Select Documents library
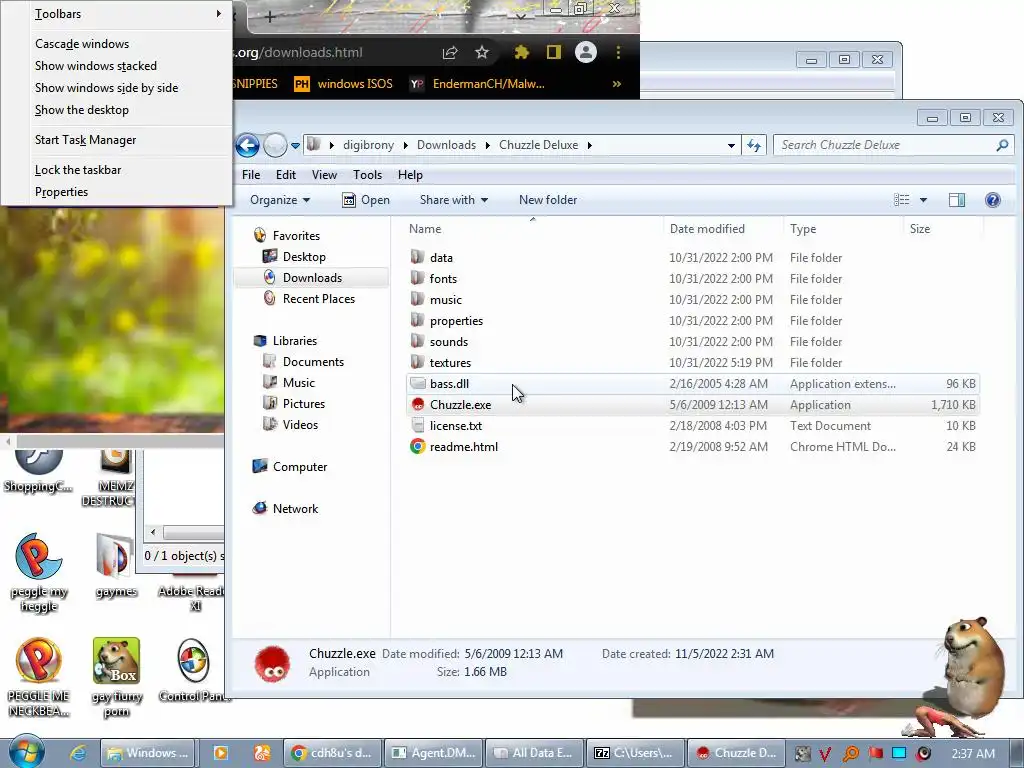The image size is (1024, 768). pyautogui.click(x=313, y=362)
